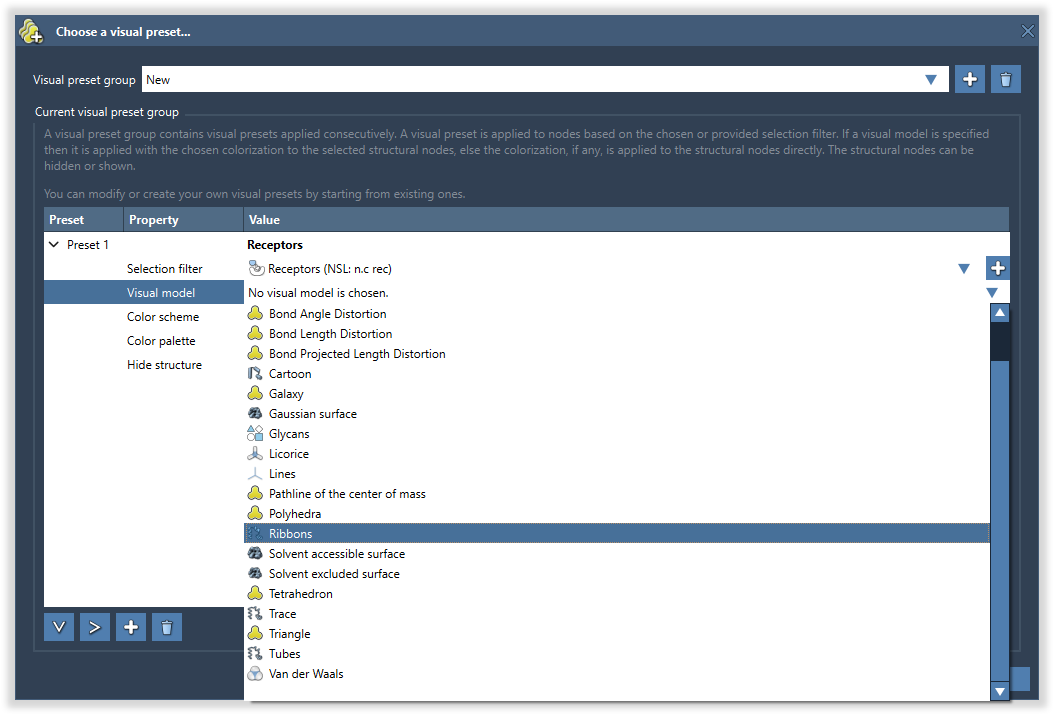Screen dimensions: 1054x715
Task: Select Ribbons from the visual model list
Action: click(290, 534)
